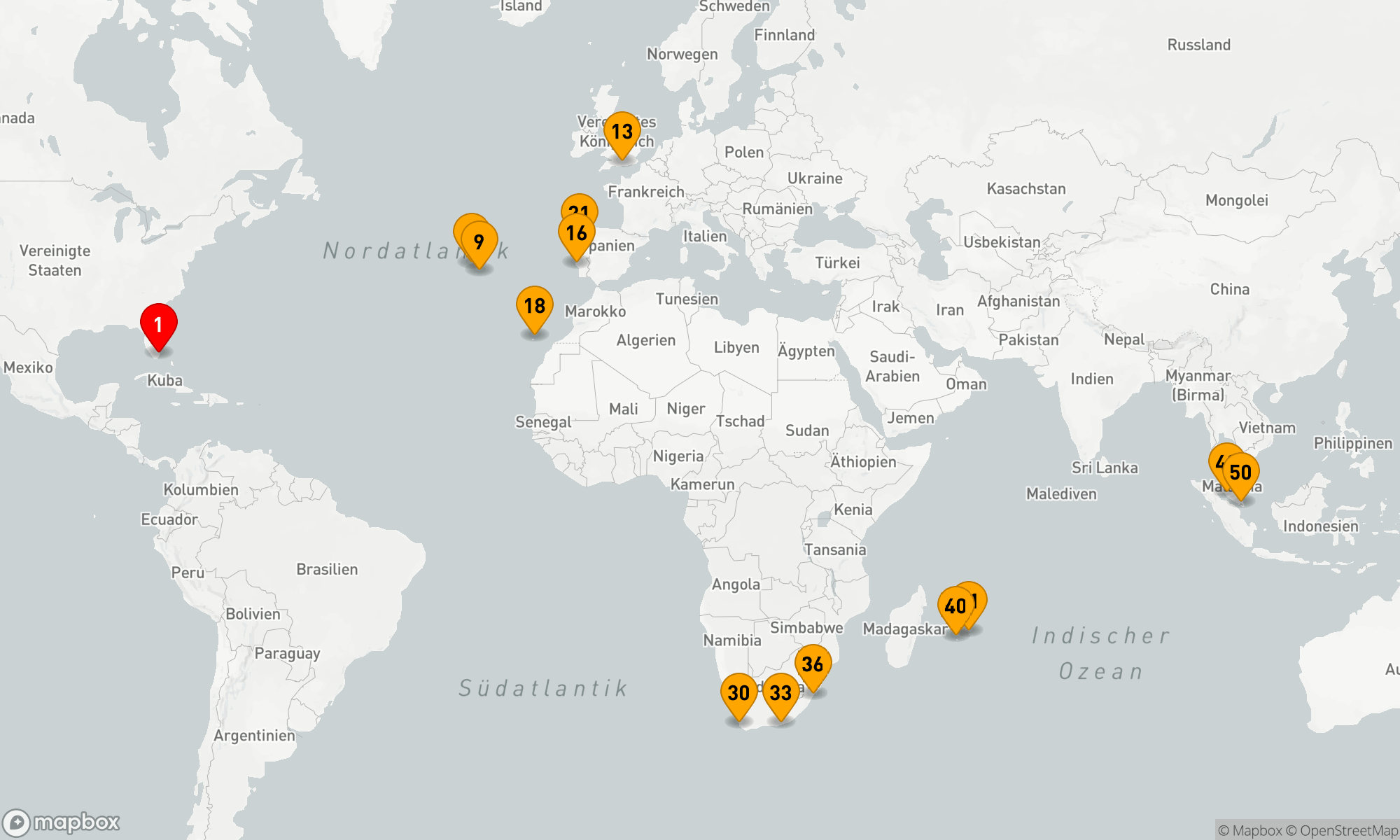Select the orange pin numbered 33

point(780,693)
